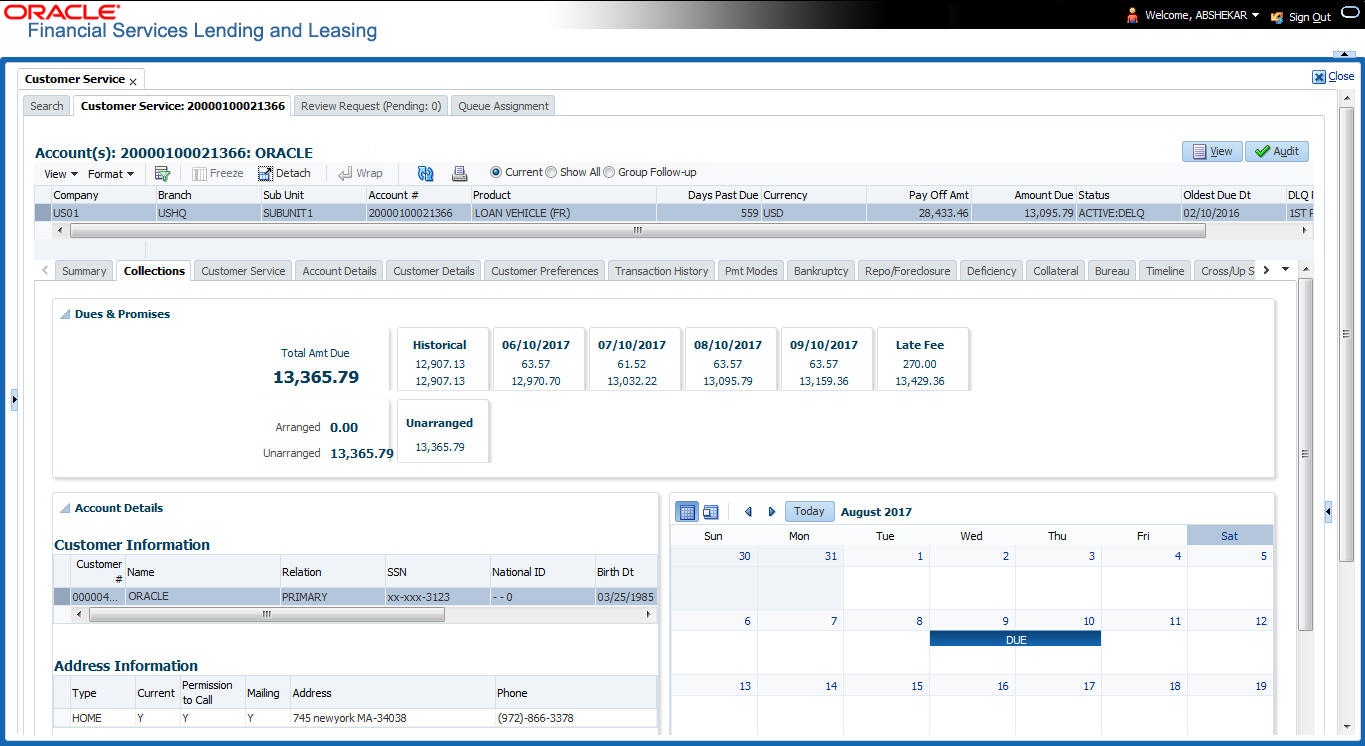Refresh the accounts table

[x=426, y=173]
